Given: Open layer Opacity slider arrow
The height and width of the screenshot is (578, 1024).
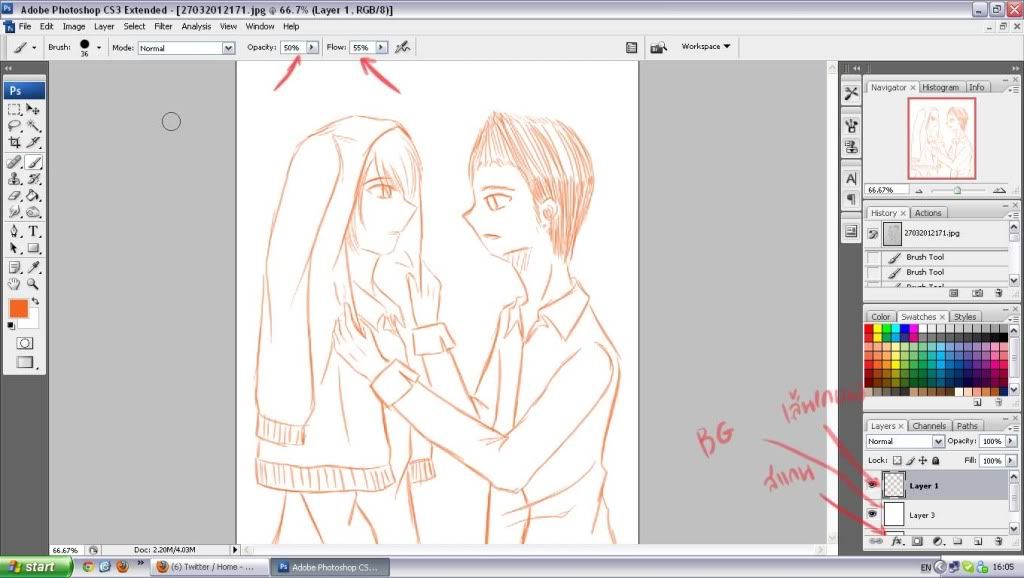Looking at the screenshot, I should tap(1011, 442).
